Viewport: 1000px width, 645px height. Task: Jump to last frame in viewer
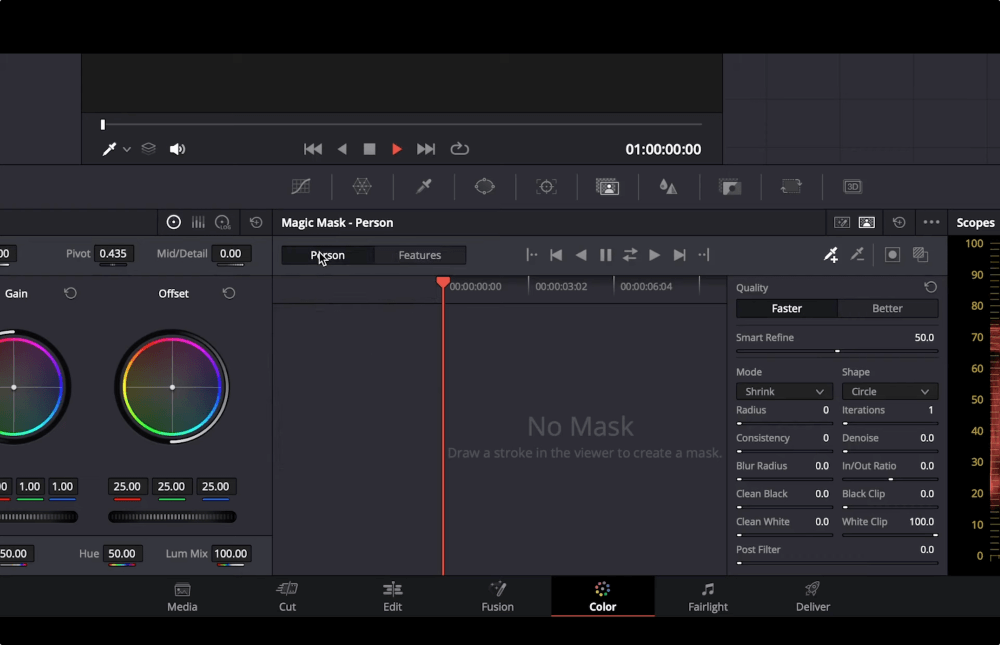(426, 149)
